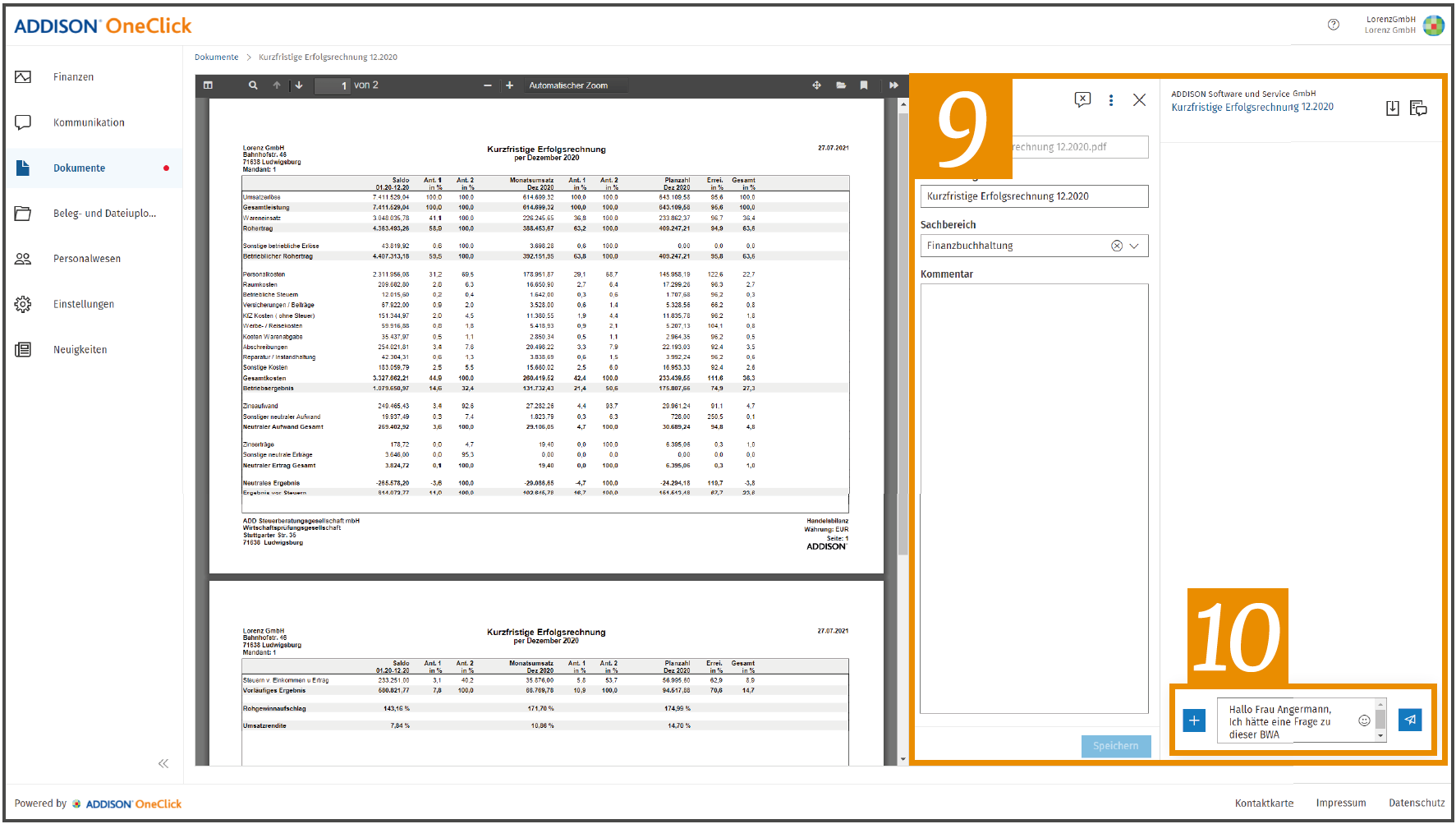Viewport: 1456px width, 824px height.
Task: Open the three-dot more options menu
Action: [x=1111, y=100]
